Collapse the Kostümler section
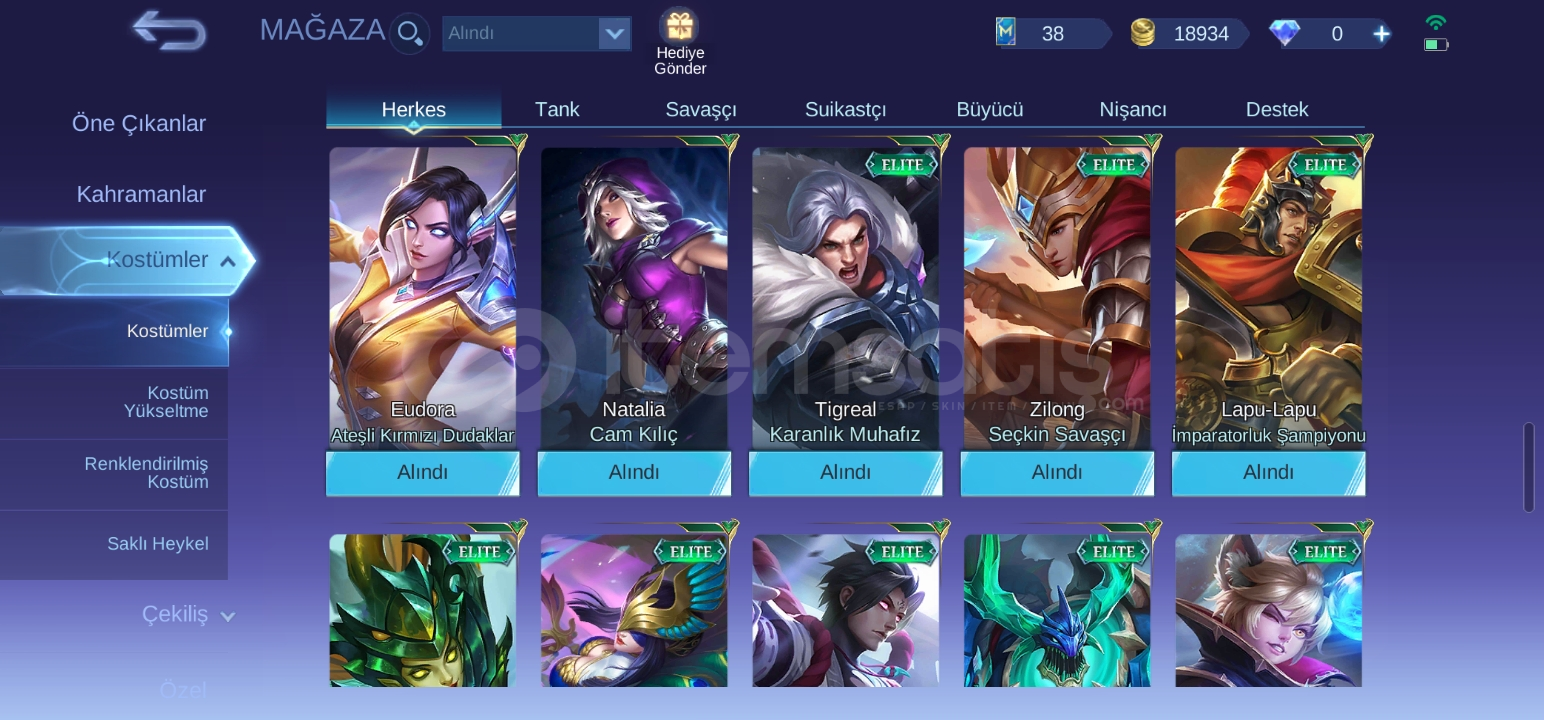This screenshot has width=1544, height=720. (x=227, y=262)
